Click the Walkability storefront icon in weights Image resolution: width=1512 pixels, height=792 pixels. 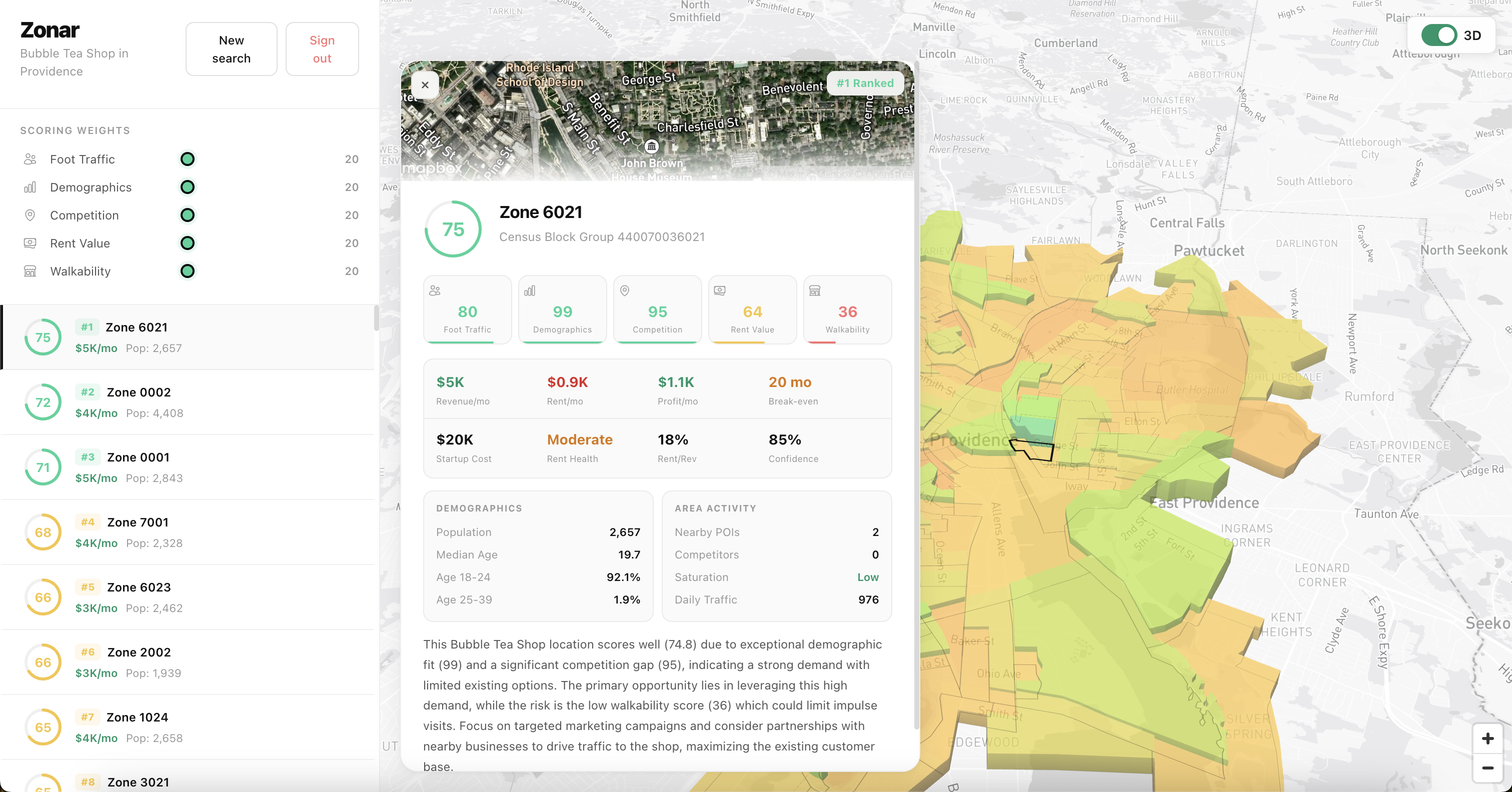(30, 271)
